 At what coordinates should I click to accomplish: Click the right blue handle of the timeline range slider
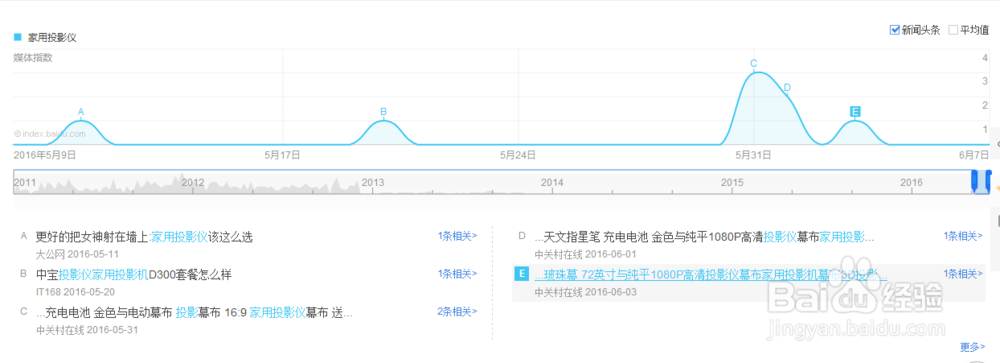point(988,181)
